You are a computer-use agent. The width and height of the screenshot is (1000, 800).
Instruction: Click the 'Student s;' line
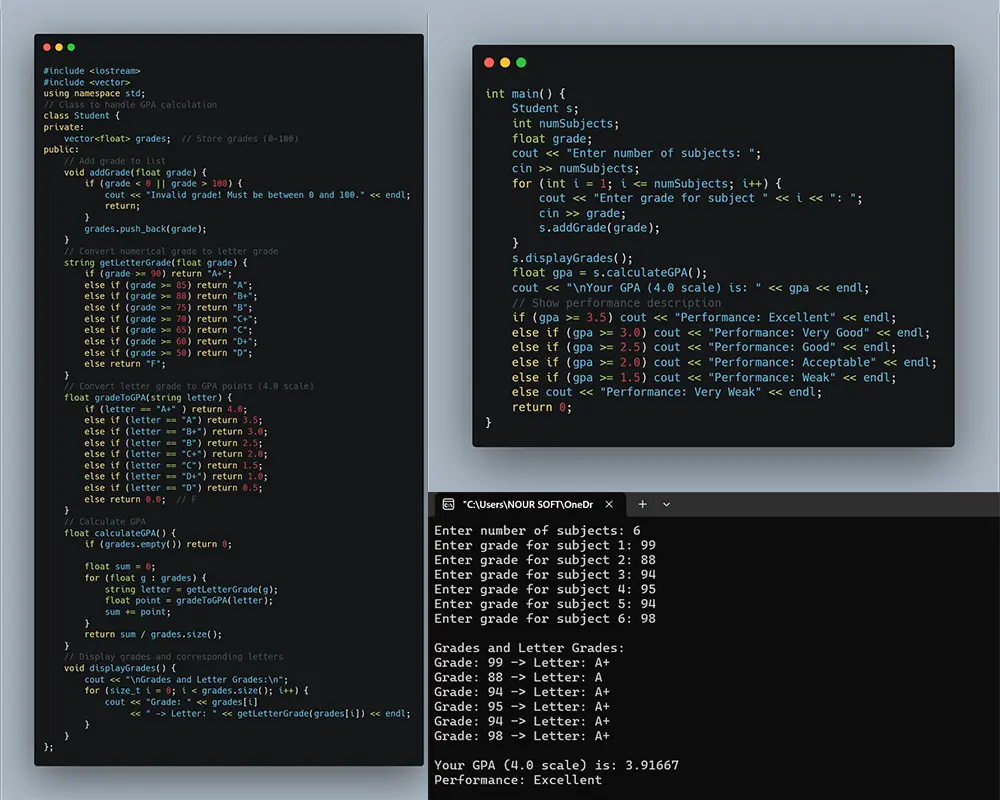pyautogui.click(x=545, y=108)
